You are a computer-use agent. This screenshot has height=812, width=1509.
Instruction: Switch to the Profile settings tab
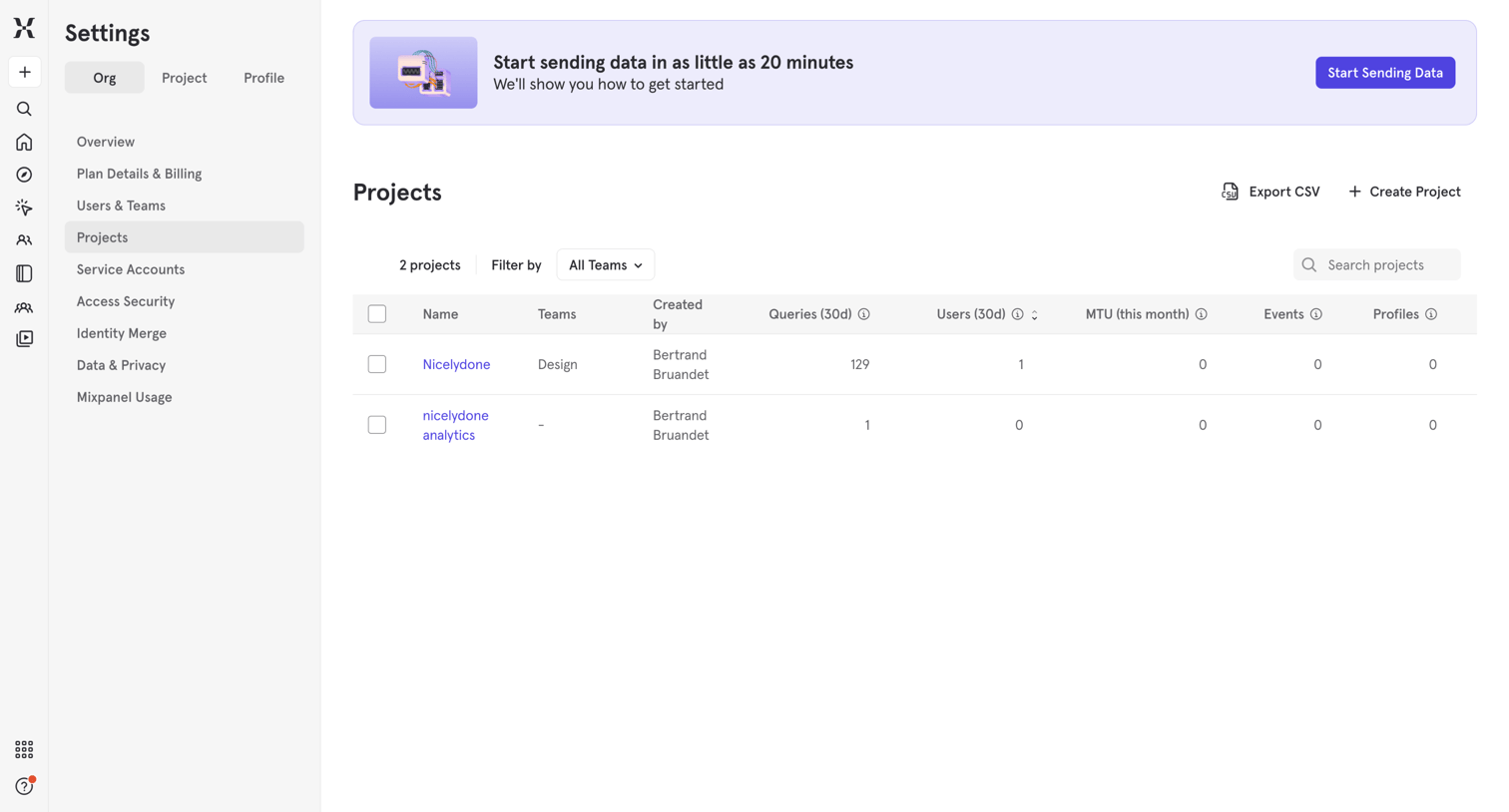click(264, 78)
